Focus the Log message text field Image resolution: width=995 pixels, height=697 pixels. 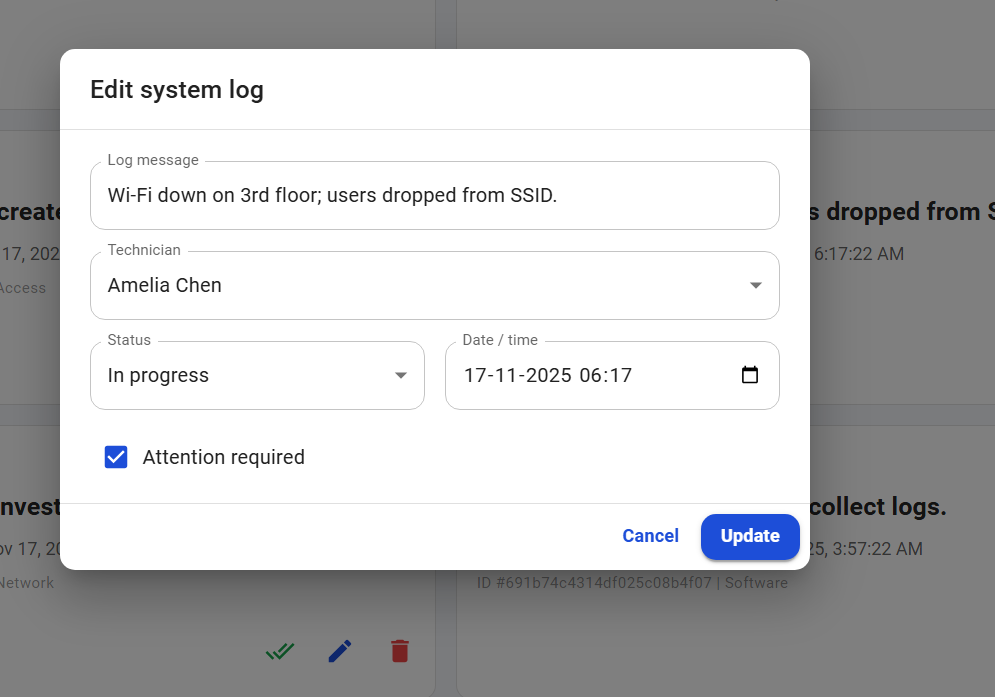tap(434, 196)
